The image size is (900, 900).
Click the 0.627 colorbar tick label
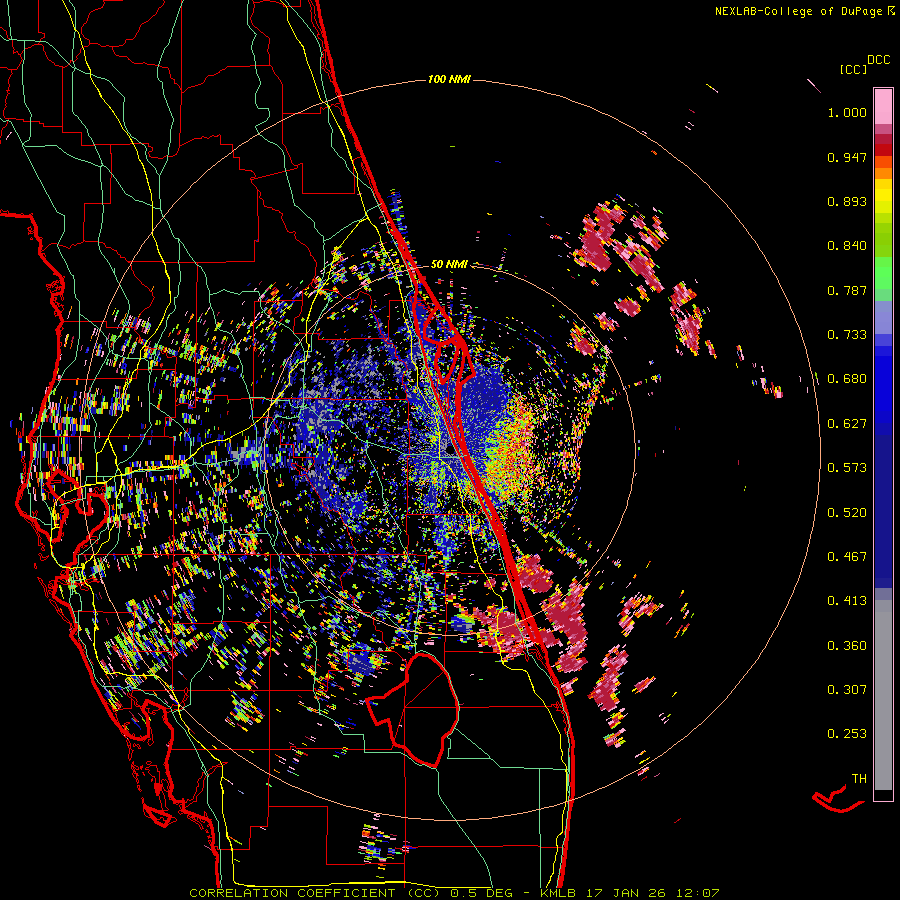click(x=847, y=424)
